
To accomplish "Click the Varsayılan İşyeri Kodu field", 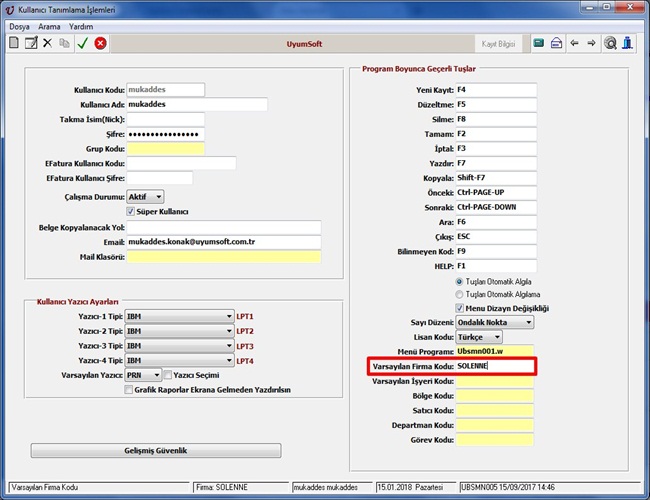I will [x=495, y=381].
